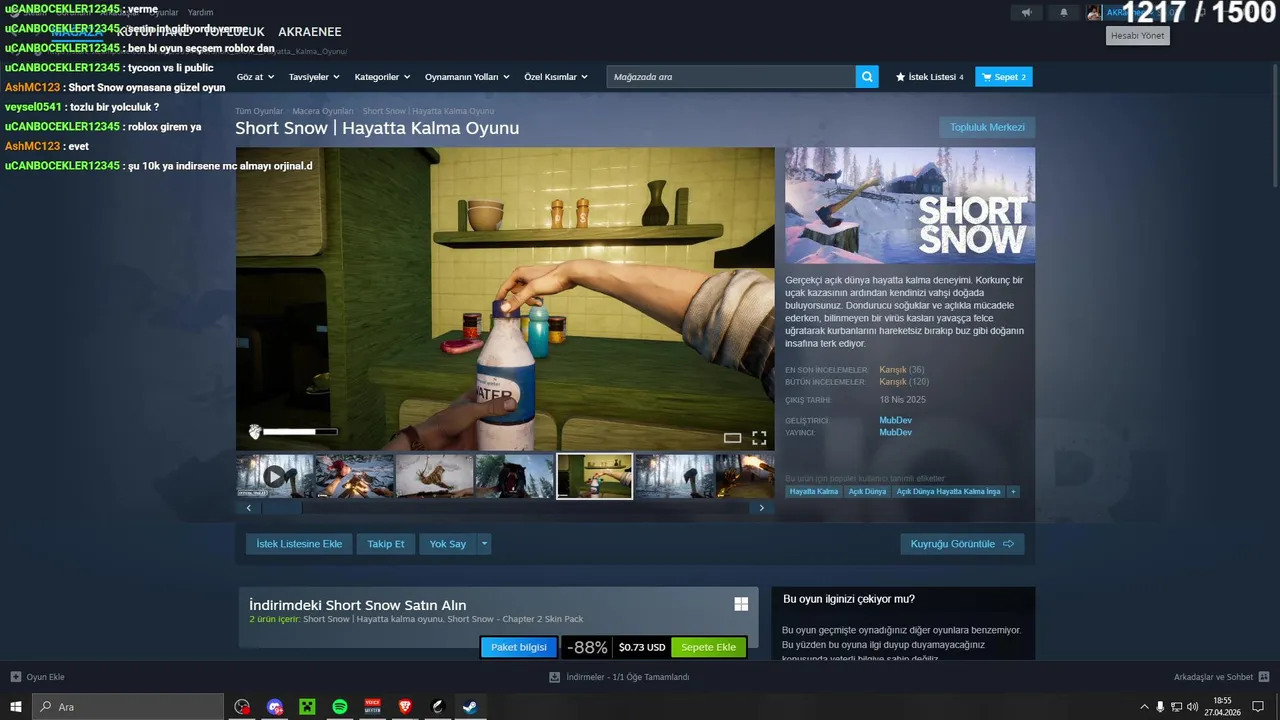Play the official trailer video thumbnail

point(275,476)
